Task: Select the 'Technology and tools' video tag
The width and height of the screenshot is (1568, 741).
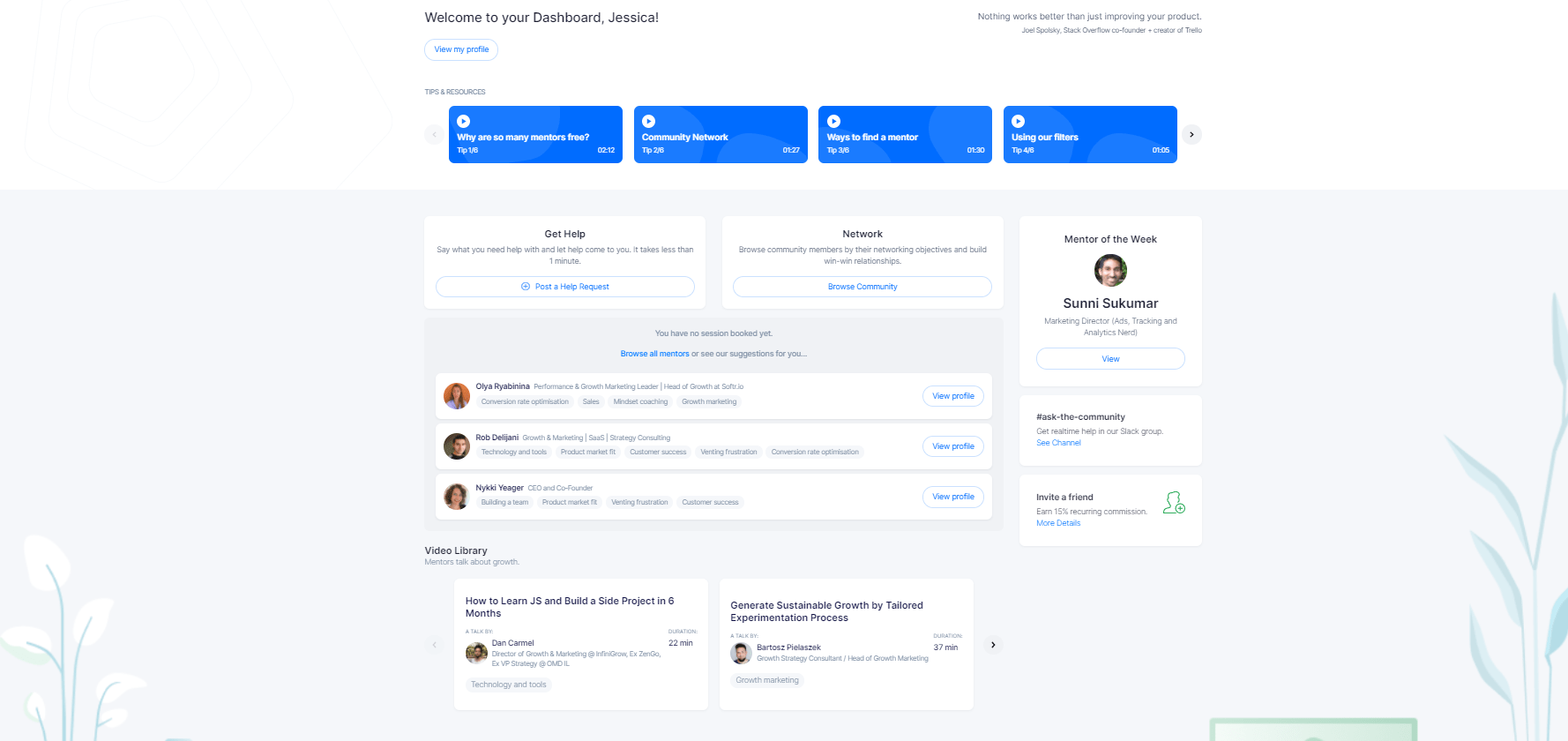Action: coord(509,685)
